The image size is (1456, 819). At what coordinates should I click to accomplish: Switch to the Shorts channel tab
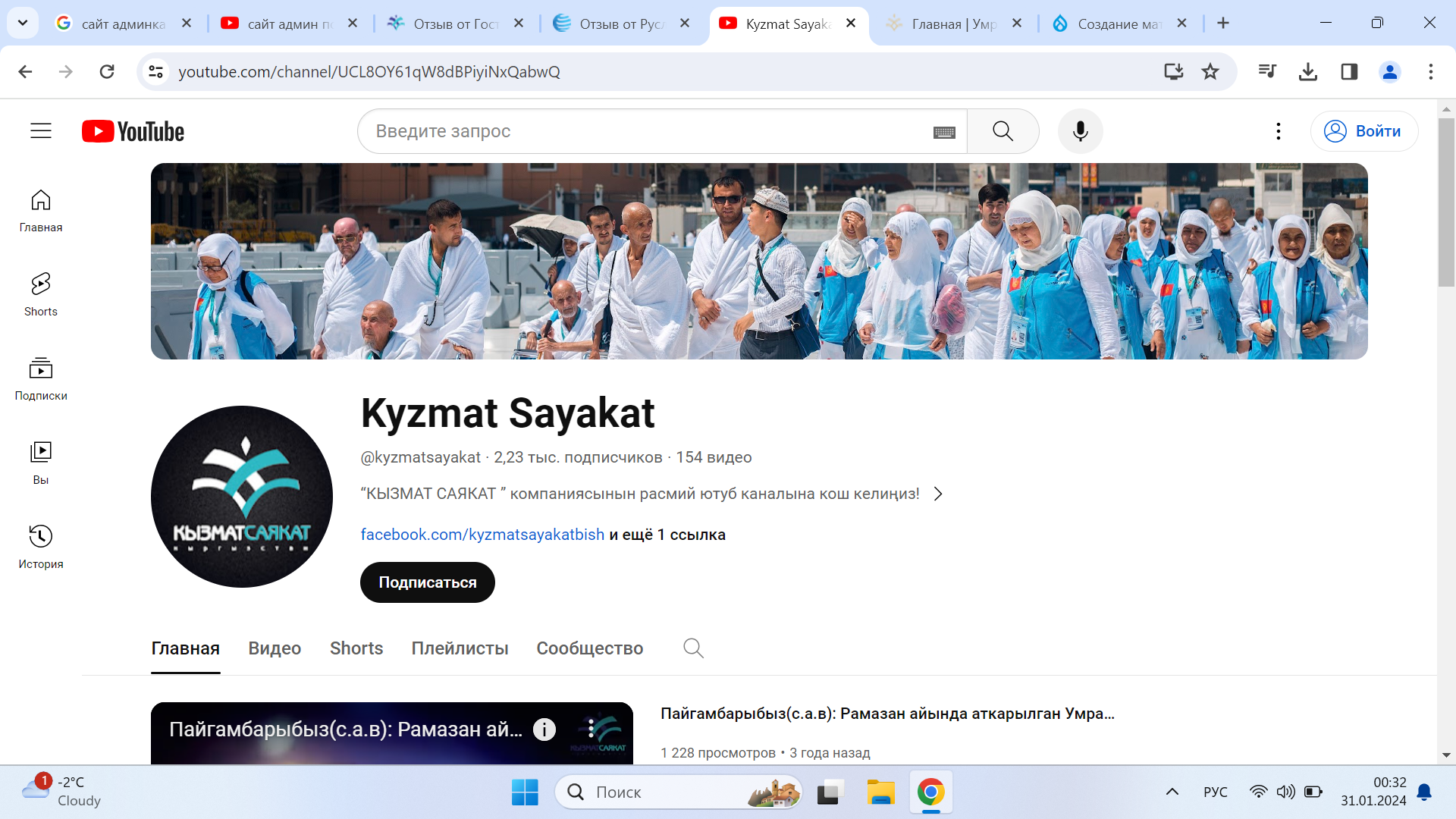pyautogui.click(x=356, y=648)
